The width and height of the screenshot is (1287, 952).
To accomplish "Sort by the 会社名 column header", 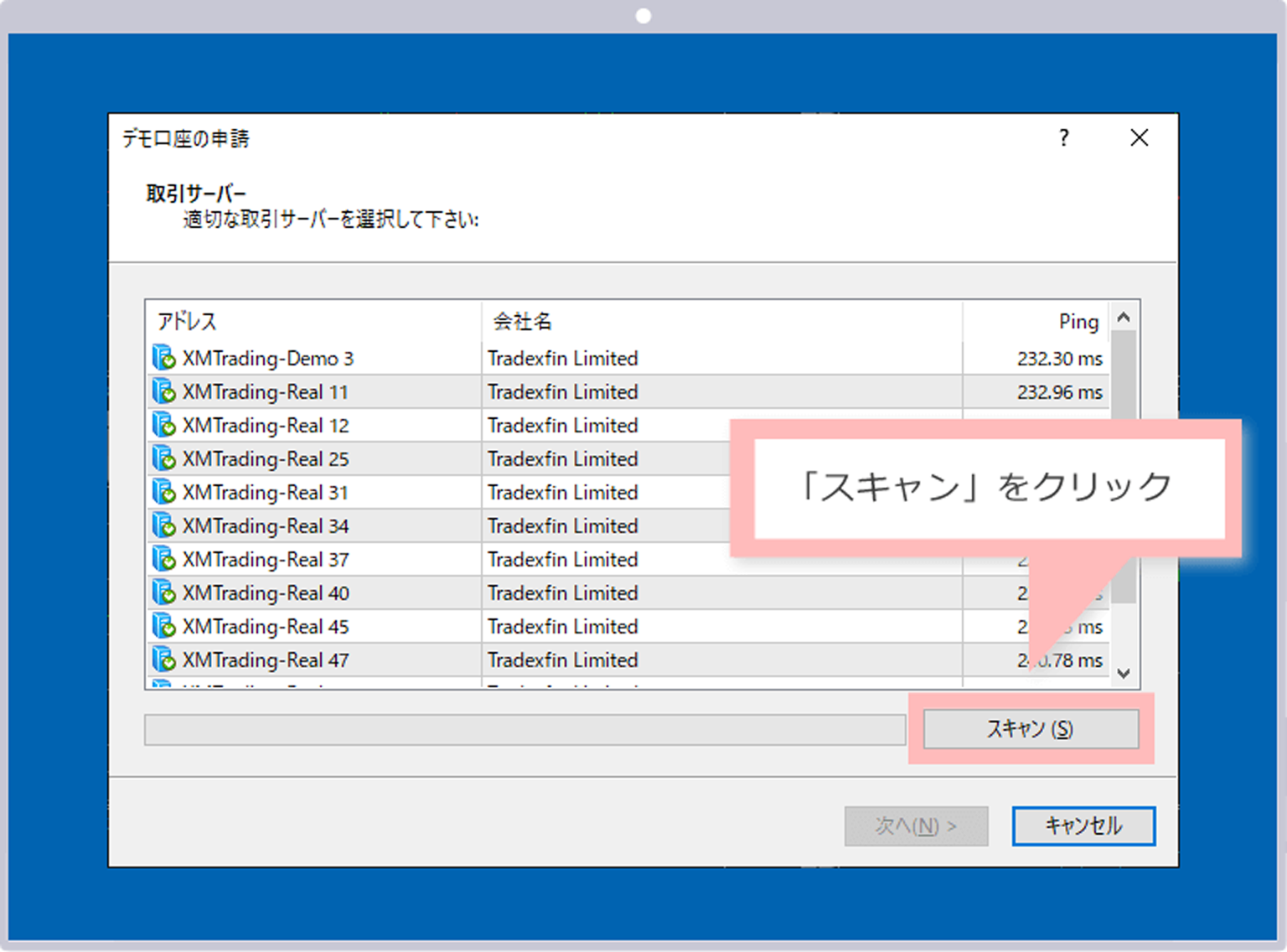I will click(722, 321).
